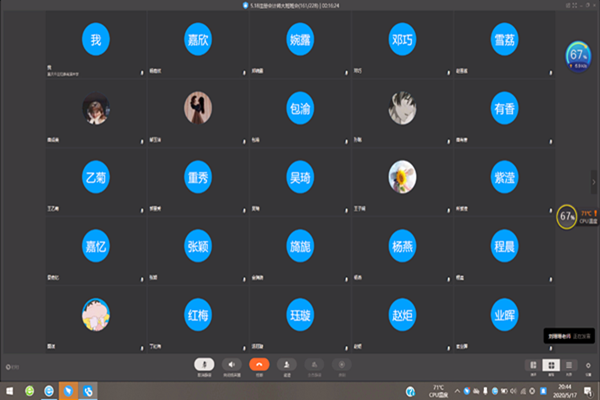This screenshot has height=400, width=600.
Task: Toggle the microphone mute button
Action: pos(205,365)
